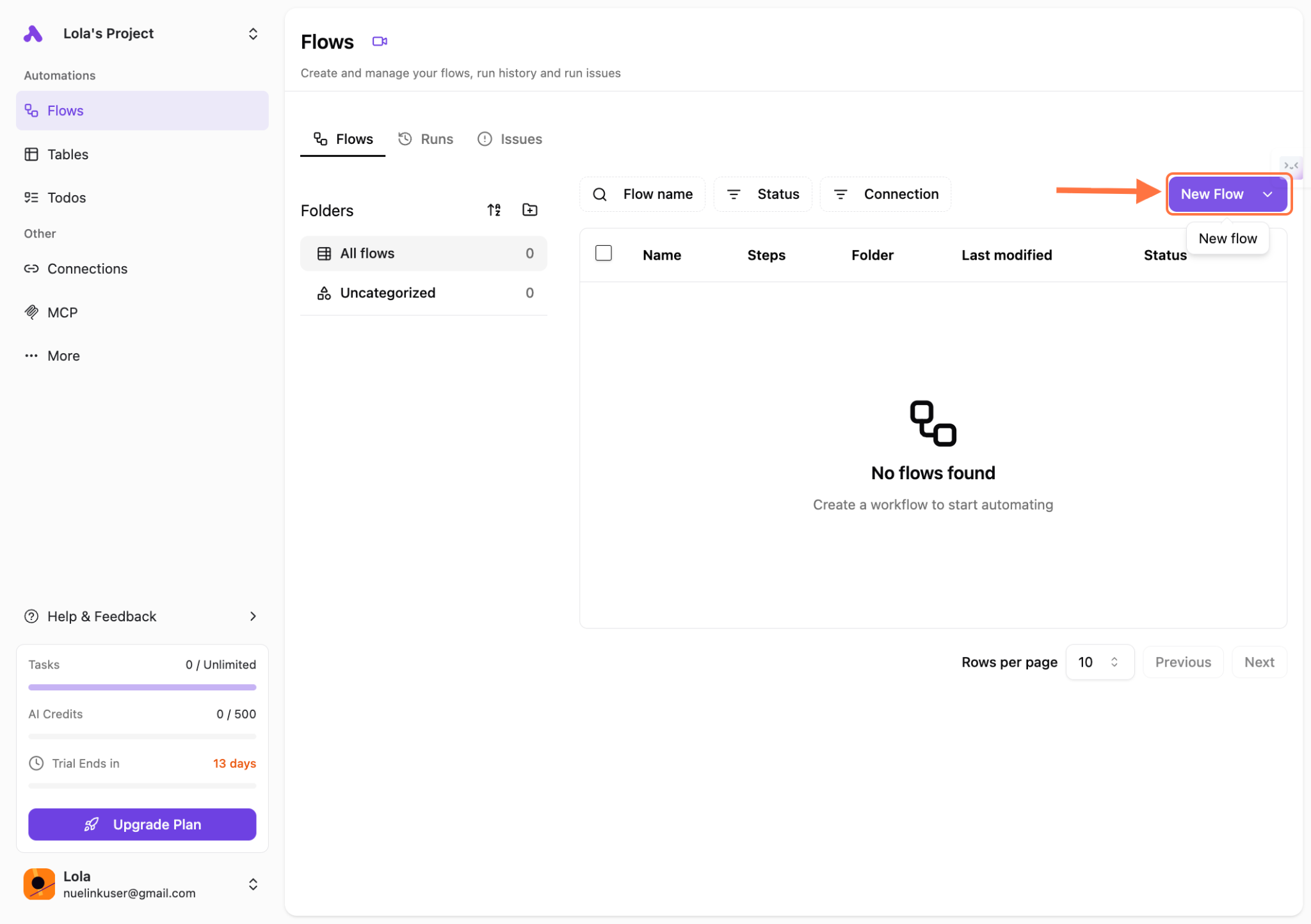The image size is (1311, 924).
Task: Open the Status filter
Action: point(763,194)
